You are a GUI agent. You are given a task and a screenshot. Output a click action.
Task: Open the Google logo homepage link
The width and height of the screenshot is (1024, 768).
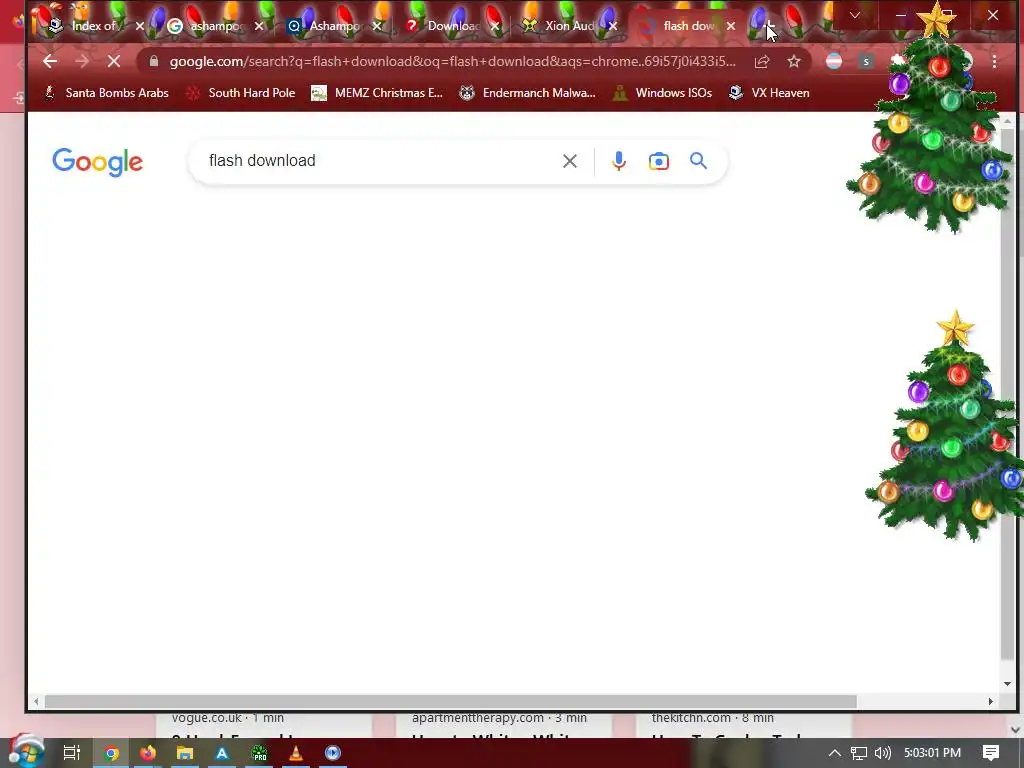coord(97,162)
